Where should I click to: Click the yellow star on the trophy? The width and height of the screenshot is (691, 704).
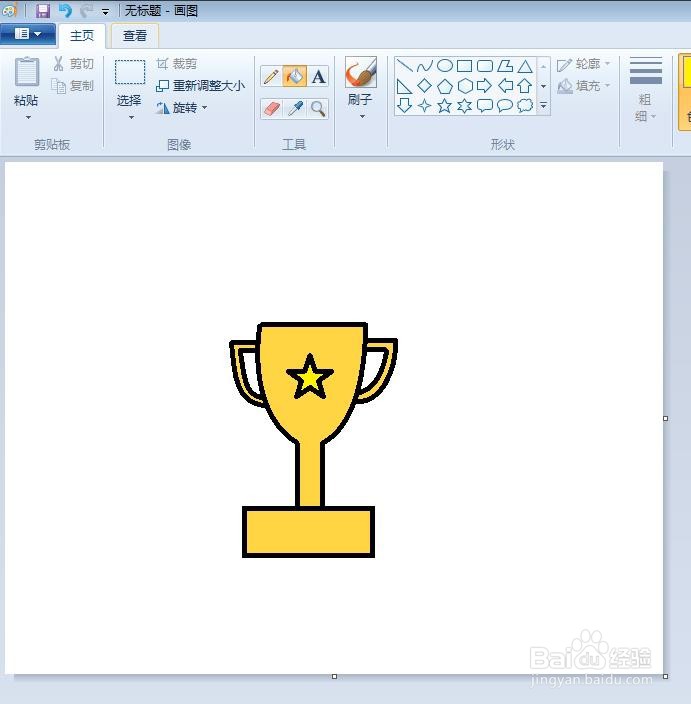click(310, 378)
